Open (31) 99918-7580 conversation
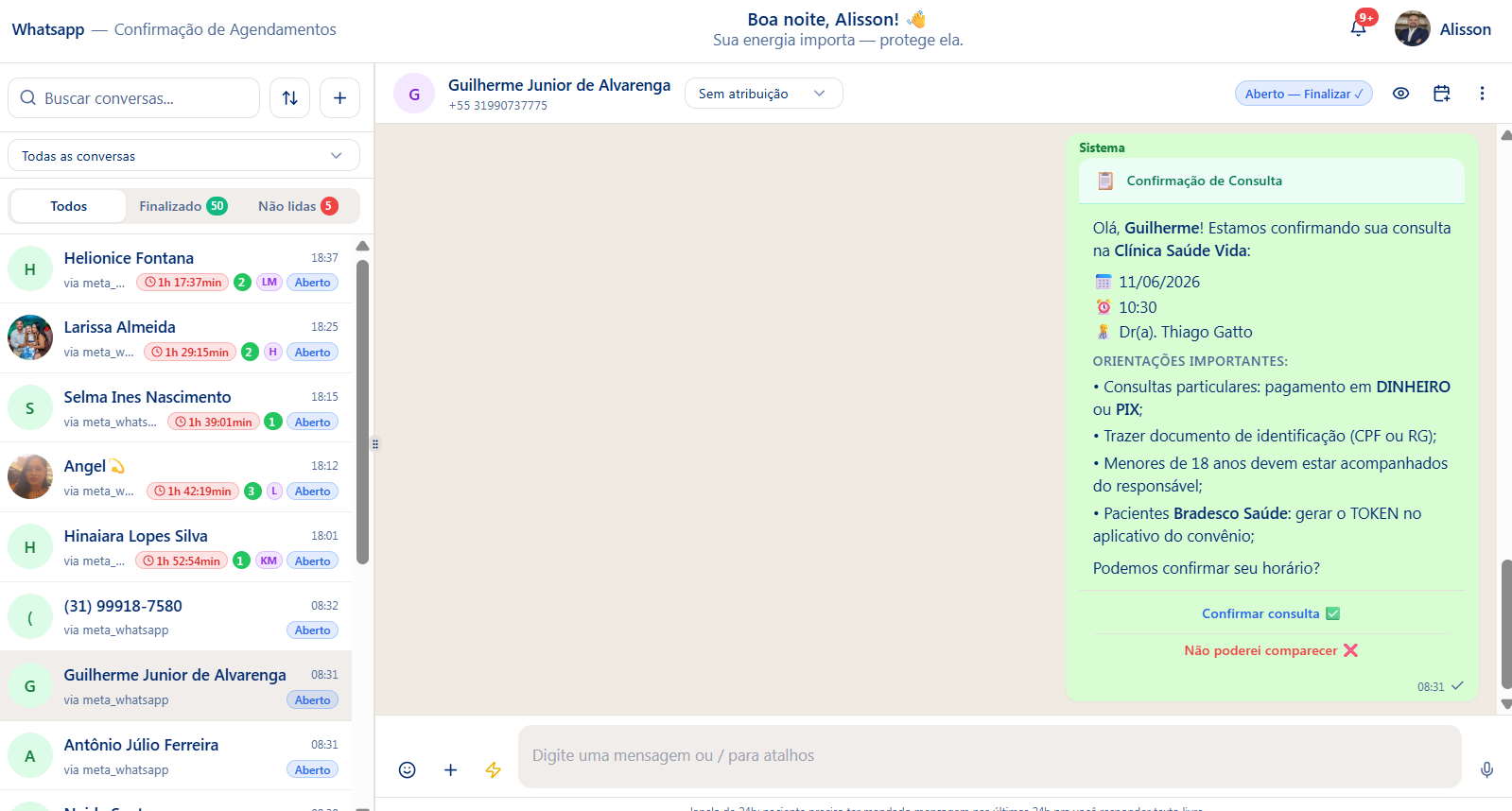Screen dimensions: 1512x811 (x=176, y=616)
